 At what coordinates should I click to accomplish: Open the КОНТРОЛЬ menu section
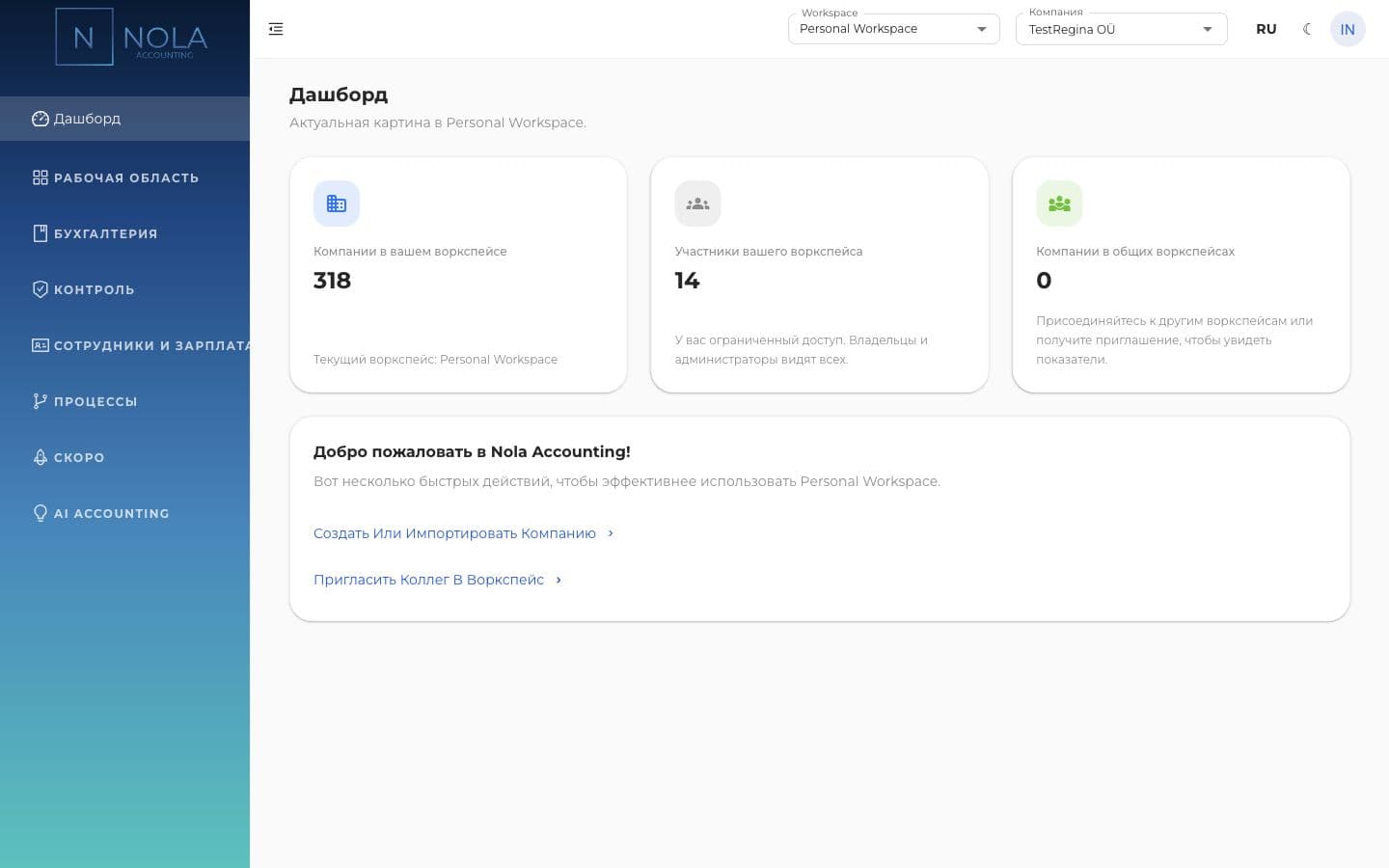124,289
